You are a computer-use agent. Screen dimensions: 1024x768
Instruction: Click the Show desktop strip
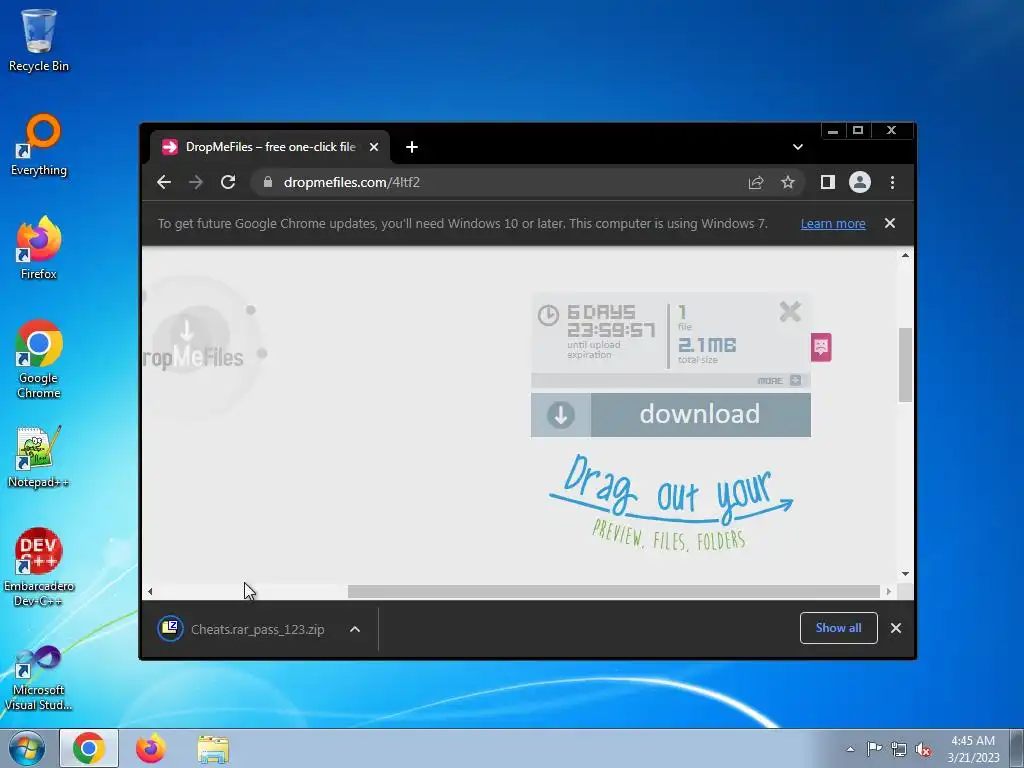1017,748
